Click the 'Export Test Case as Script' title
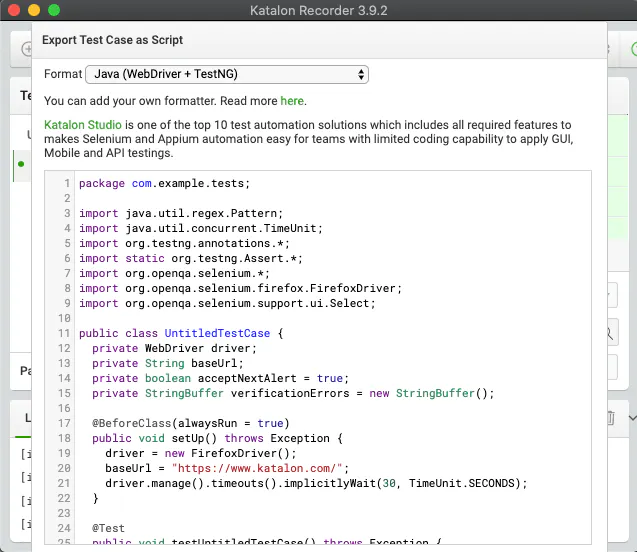The width and height of the screenshot is (637, 552). pyautogui.click(x=113, y=40)
